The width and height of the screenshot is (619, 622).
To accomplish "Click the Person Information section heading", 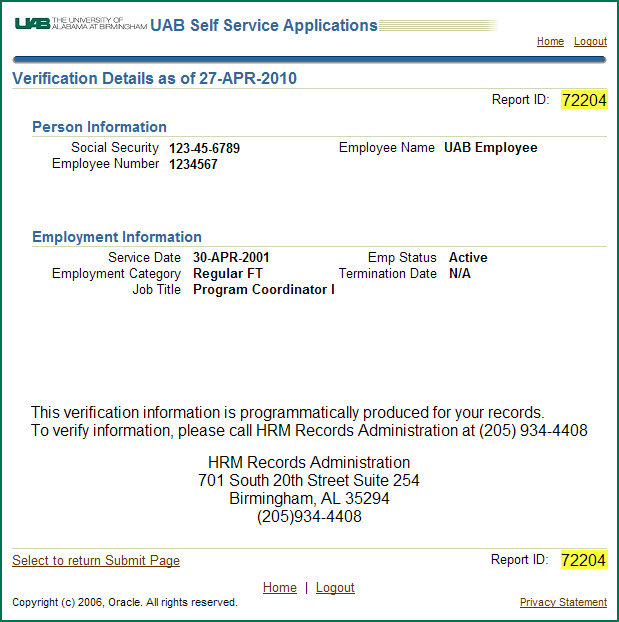I will coord(99,127).
